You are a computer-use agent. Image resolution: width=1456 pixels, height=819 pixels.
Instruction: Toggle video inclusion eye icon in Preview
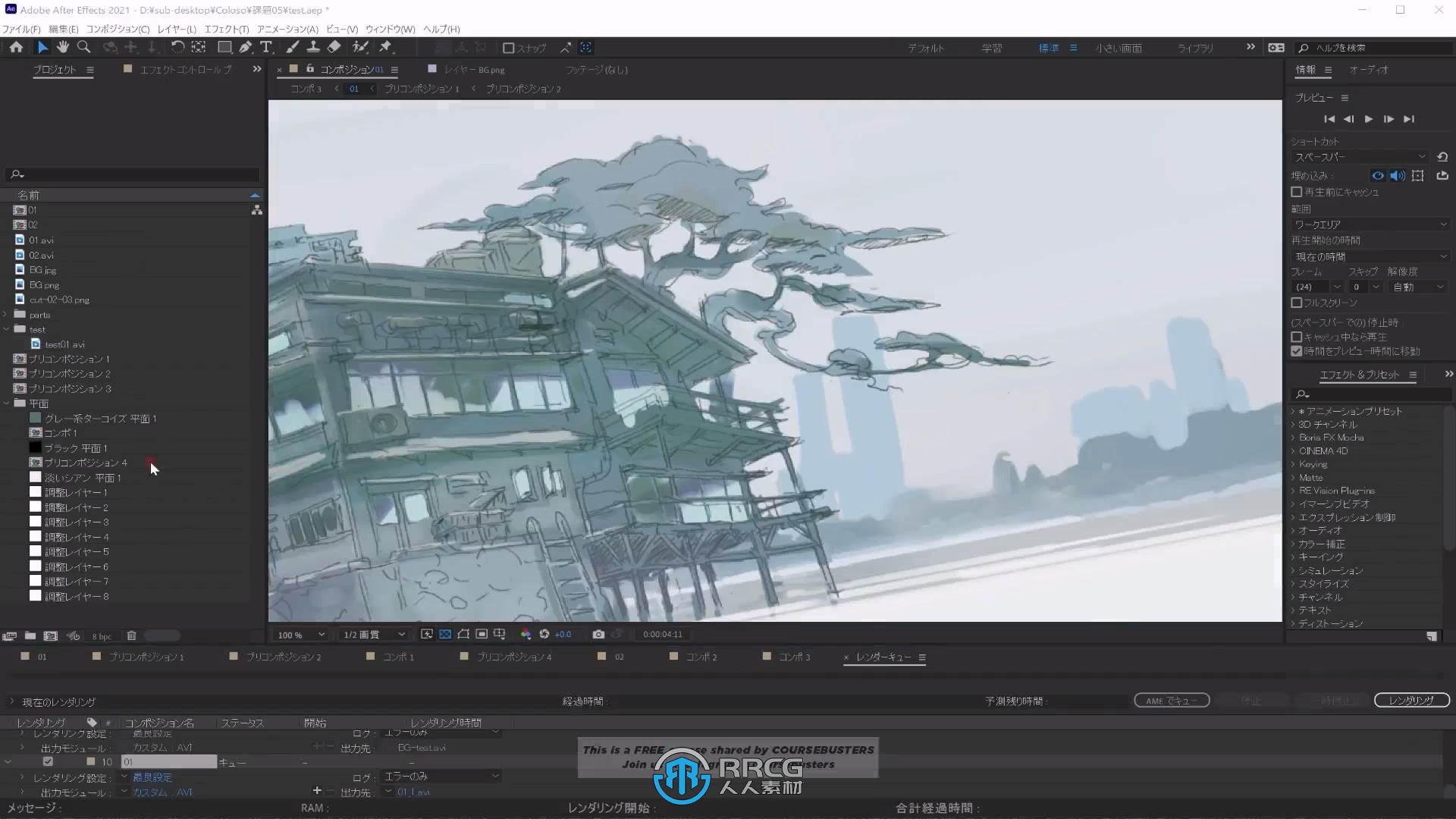1378,175
